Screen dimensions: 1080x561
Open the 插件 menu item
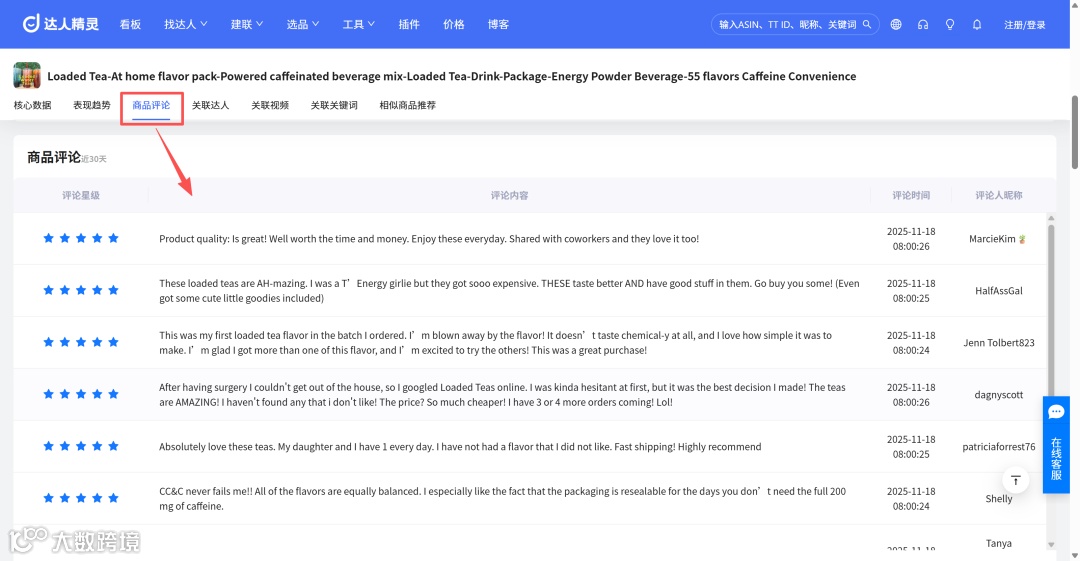tap(409, 24)
